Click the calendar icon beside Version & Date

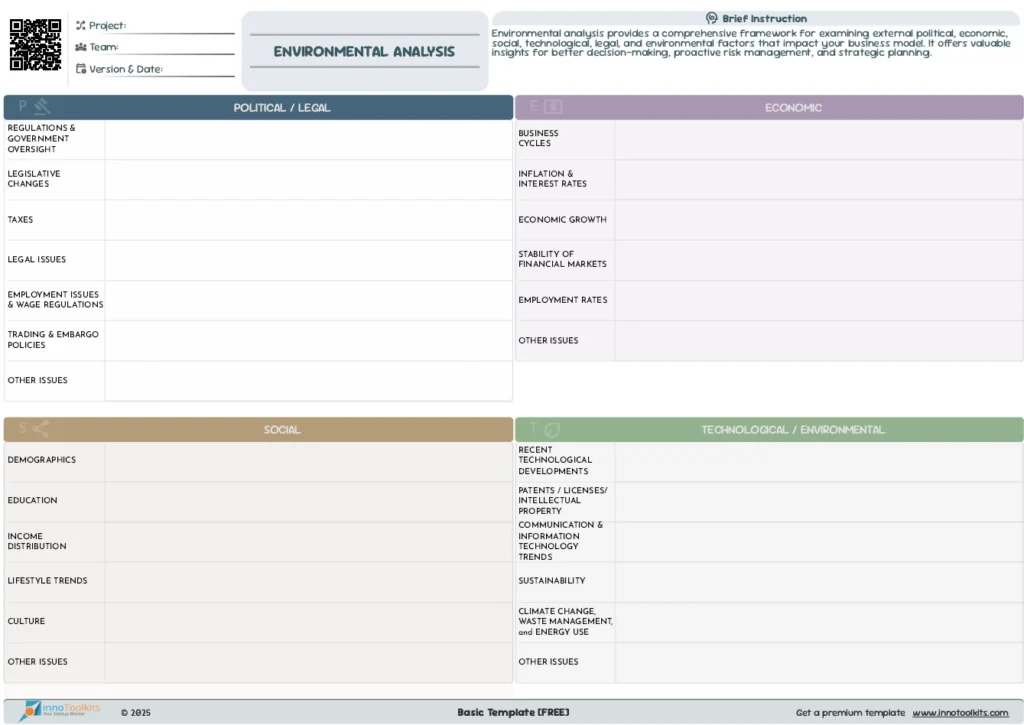point(81,69)
